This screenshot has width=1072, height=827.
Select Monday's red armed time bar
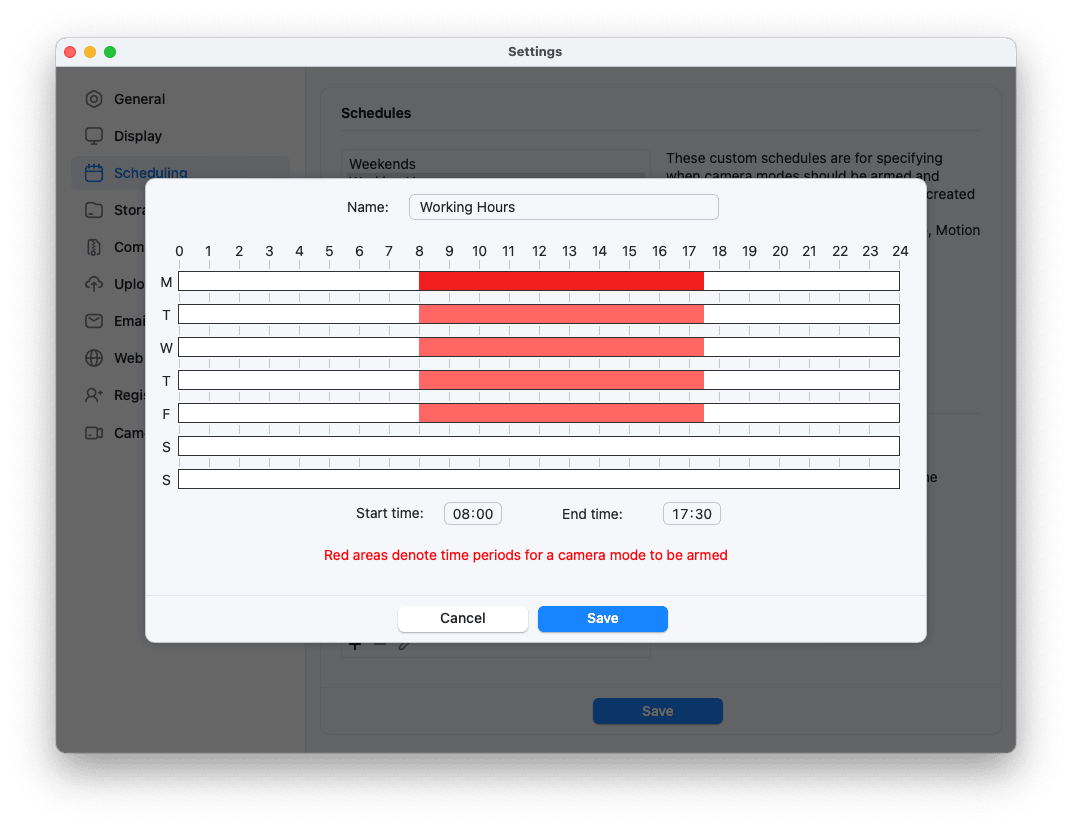(560, 281)
